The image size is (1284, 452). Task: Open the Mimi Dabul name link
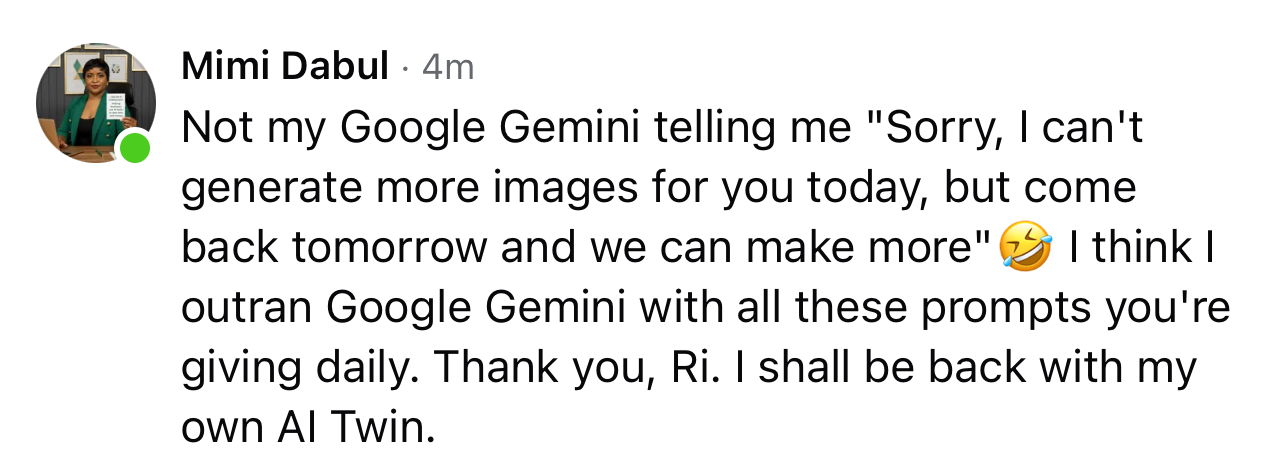285,67
